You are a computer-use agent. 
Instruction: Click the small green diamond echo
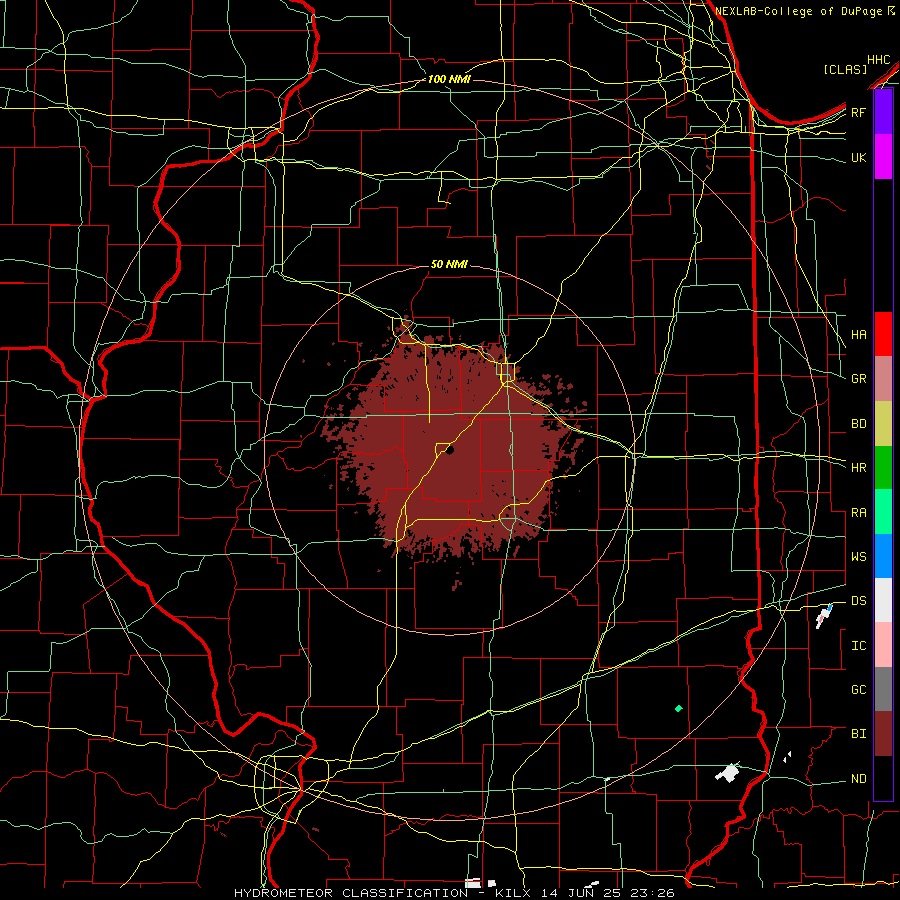pyautogui.click(x=678, y=708)
